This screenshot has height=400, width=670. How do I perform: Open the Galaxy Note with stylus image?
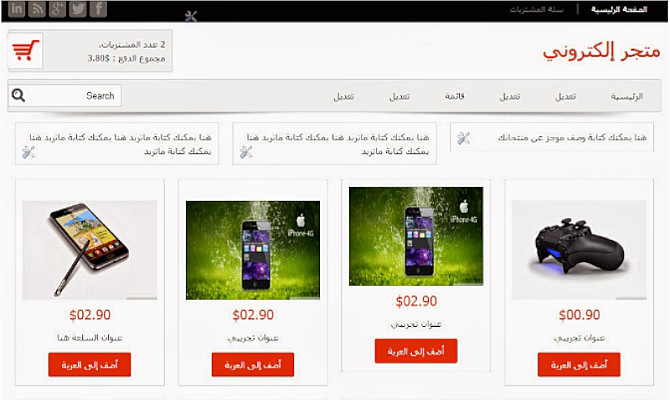[90, 250]
